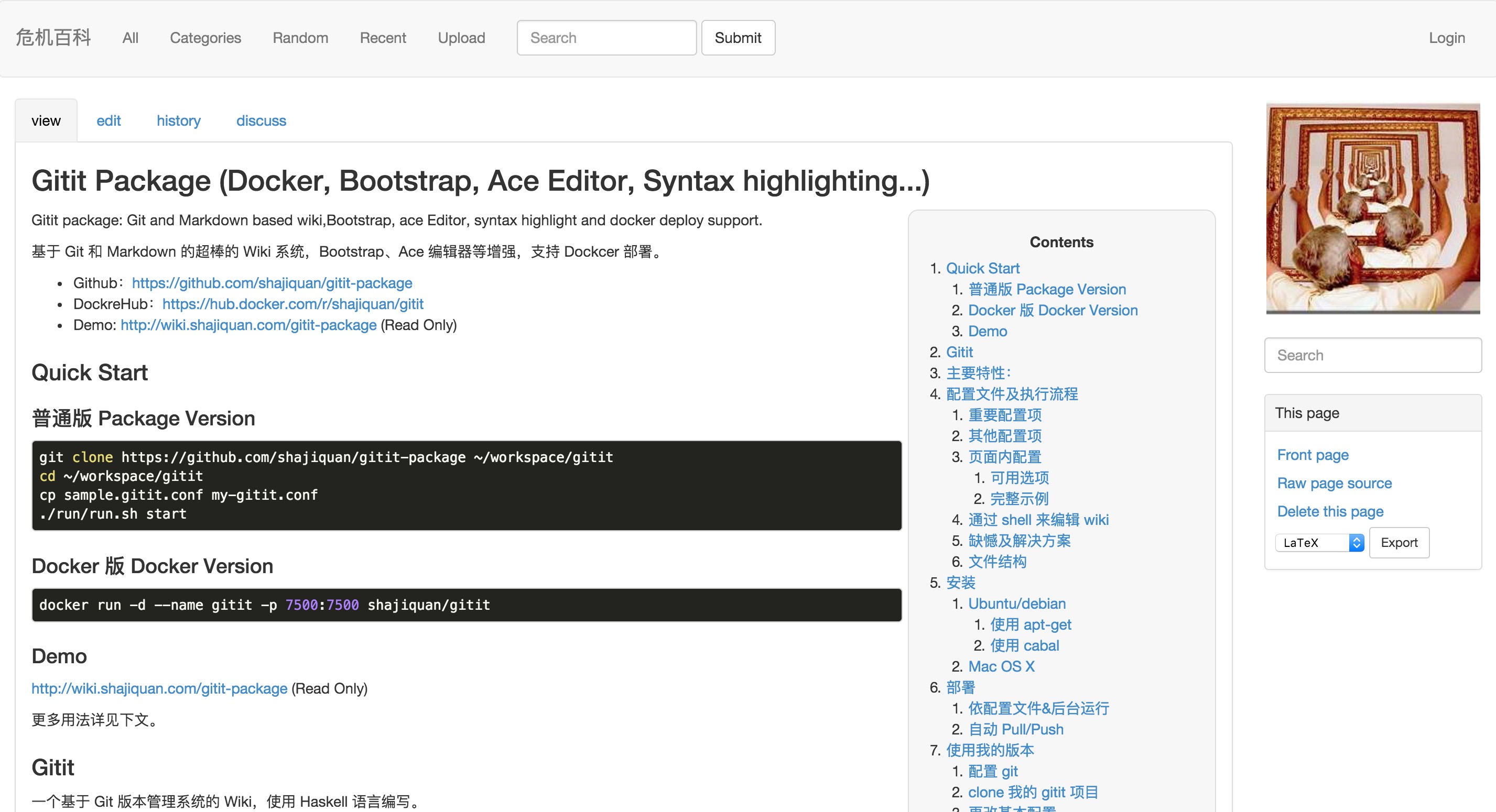
Task: Follow the Docker Hub shajiquan/gitit link
Action: (x=292, y=303)
